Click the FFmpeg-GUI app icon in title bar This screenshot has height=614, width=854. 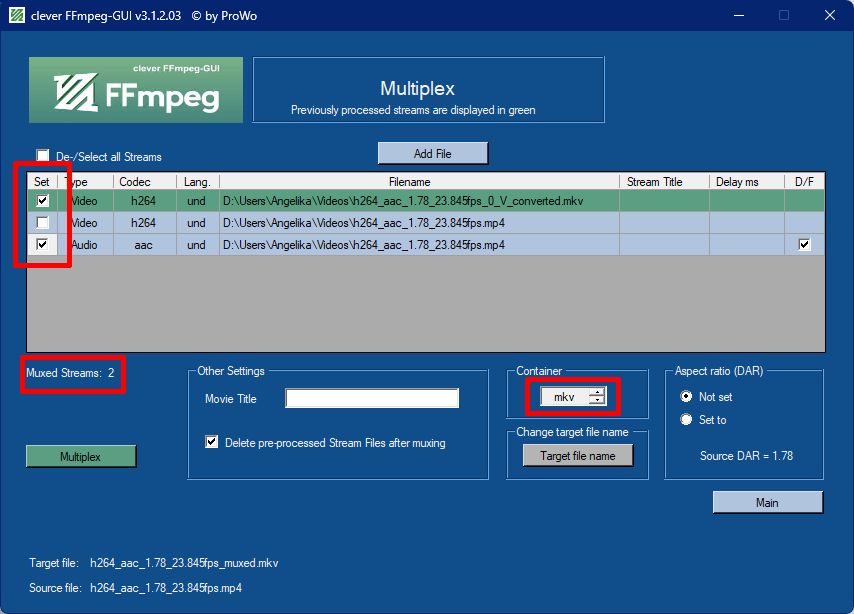(x=17, y=15)
